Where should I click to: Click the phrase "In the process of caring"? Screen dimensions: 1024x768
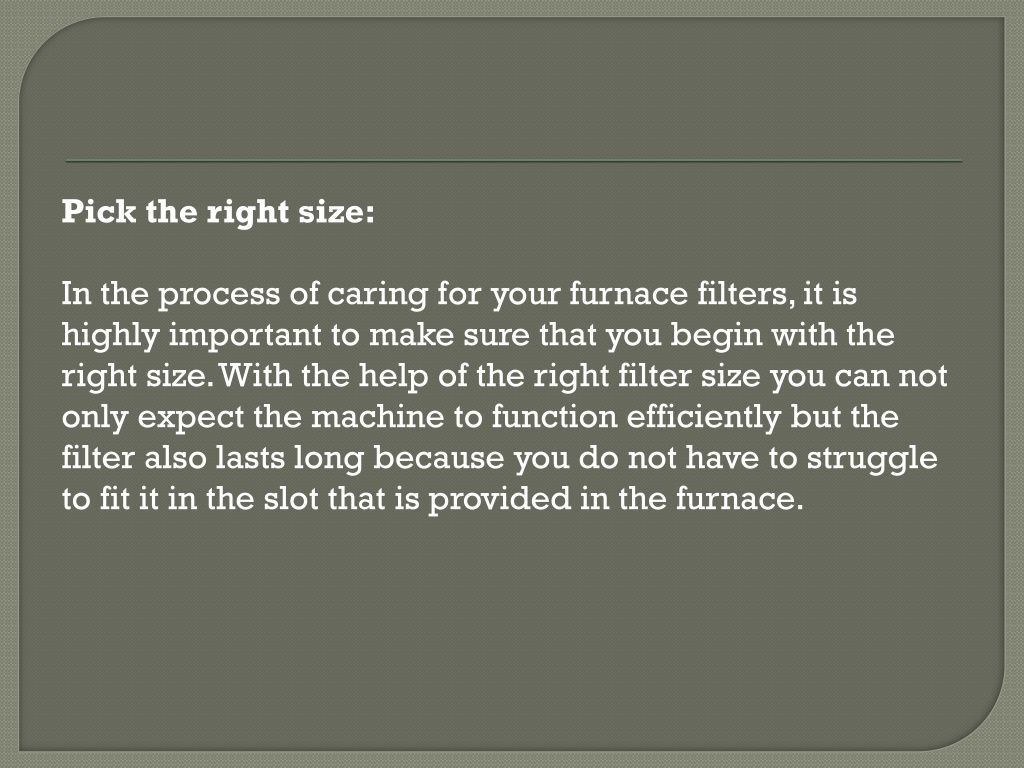[x=244, y=294]
